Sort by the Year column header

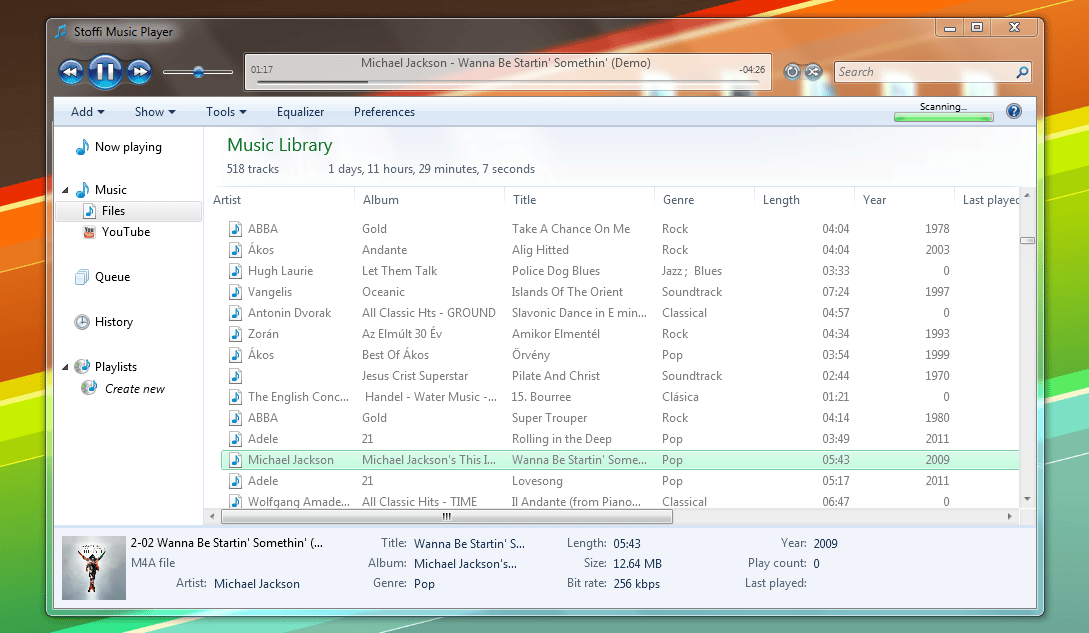pos(874,199)
